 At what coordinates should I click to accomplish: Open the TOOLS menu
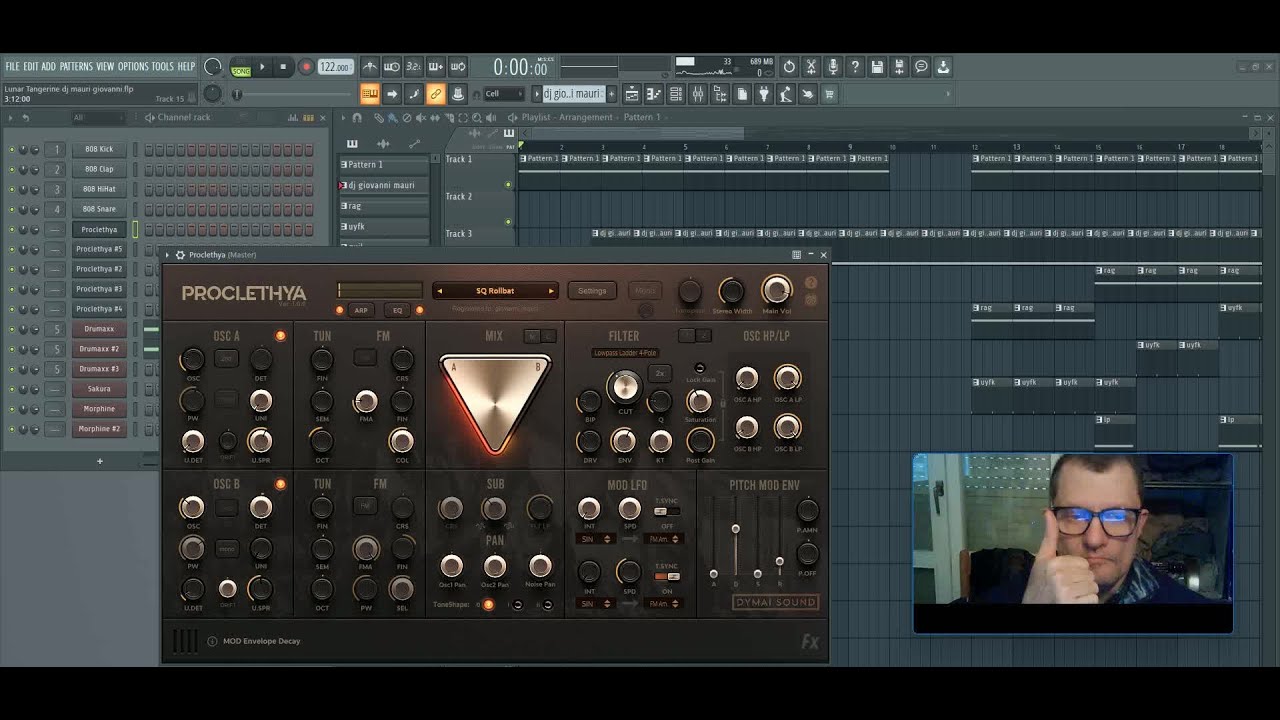point(163,67)
